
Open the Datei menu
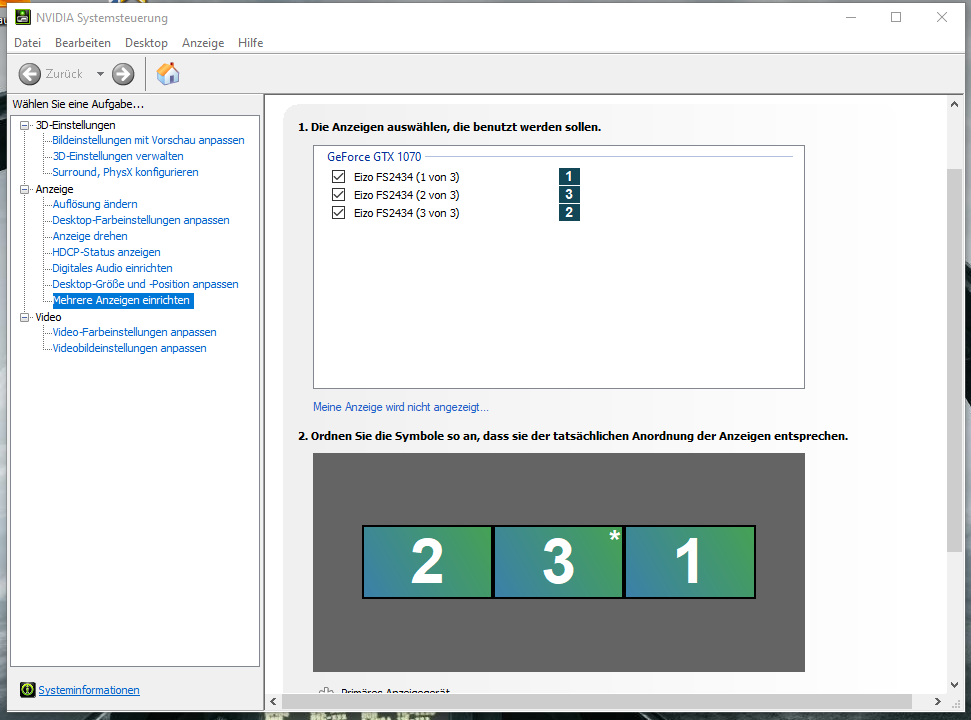point(27,43)
